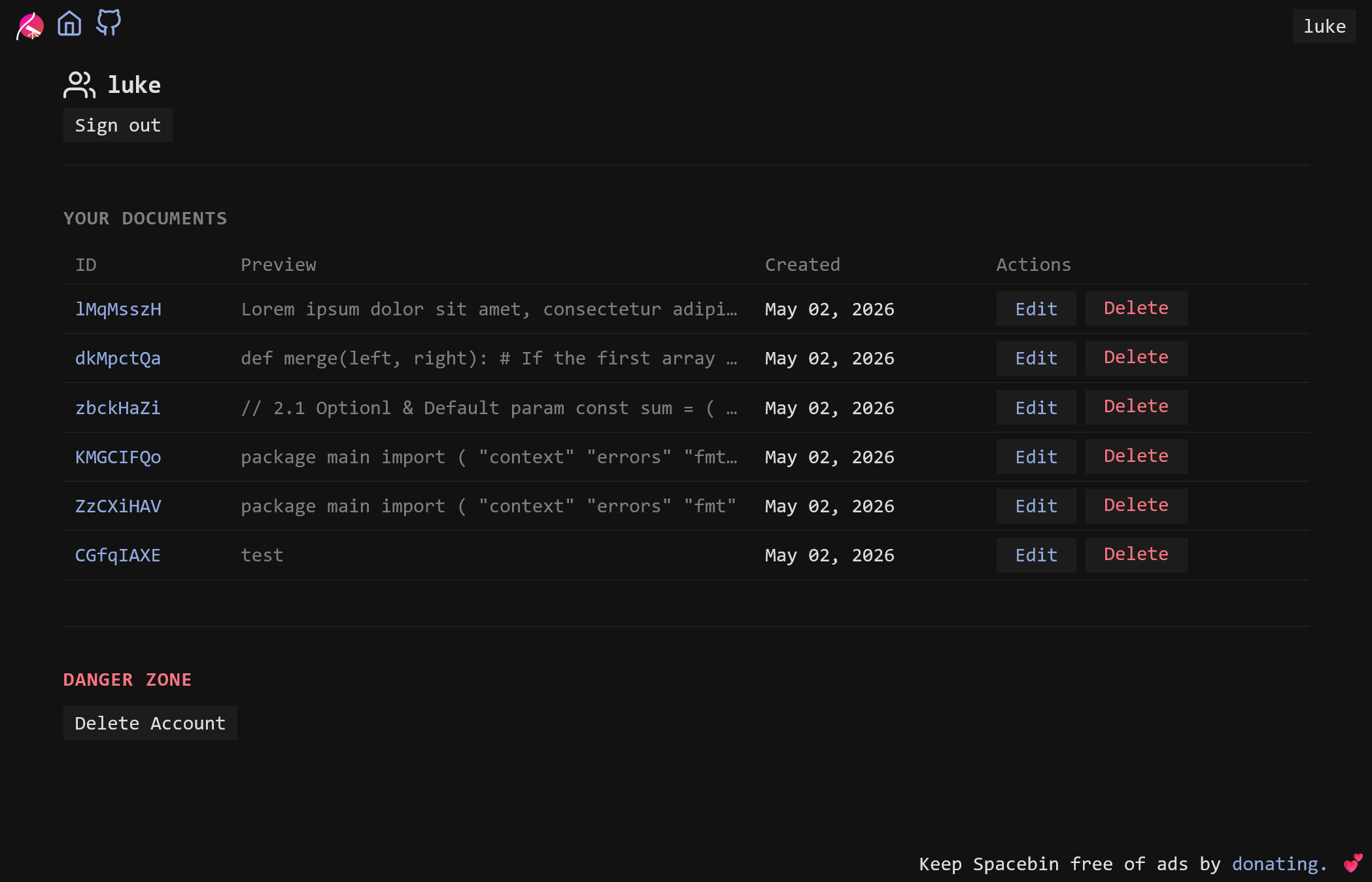This screenshot has height=882, width=1372.
Task: Delete the dkMpctQa document
Action: pyautogui.click(x=1136, y=357)
